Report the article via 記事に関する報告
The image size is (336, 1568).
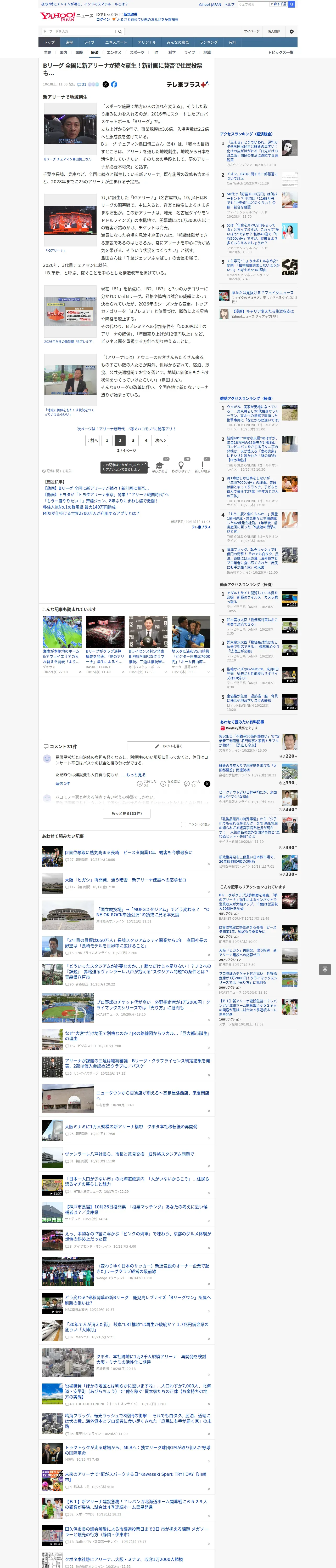57,471
